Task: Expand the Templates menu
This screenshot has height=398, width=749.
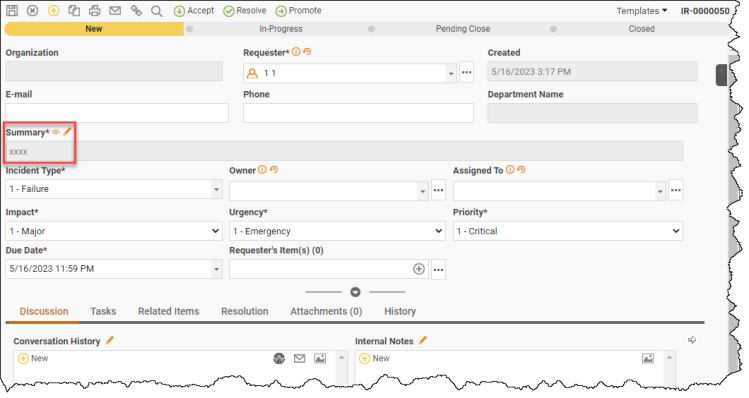Action: (642, 11)
